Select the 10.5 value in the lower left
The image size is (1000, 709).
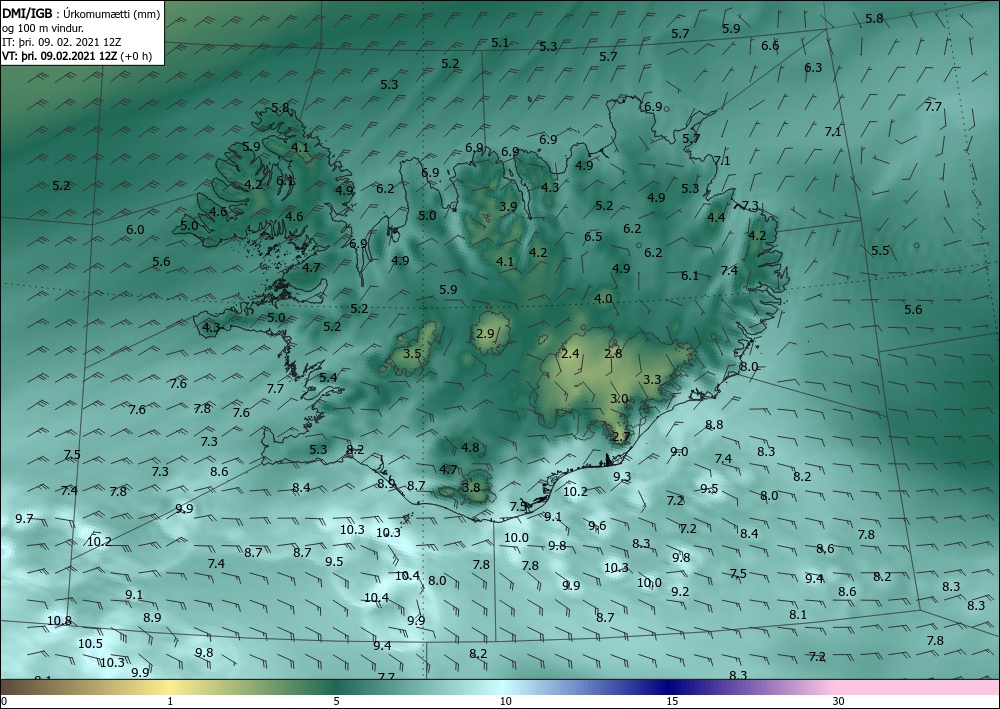point(91,643)
